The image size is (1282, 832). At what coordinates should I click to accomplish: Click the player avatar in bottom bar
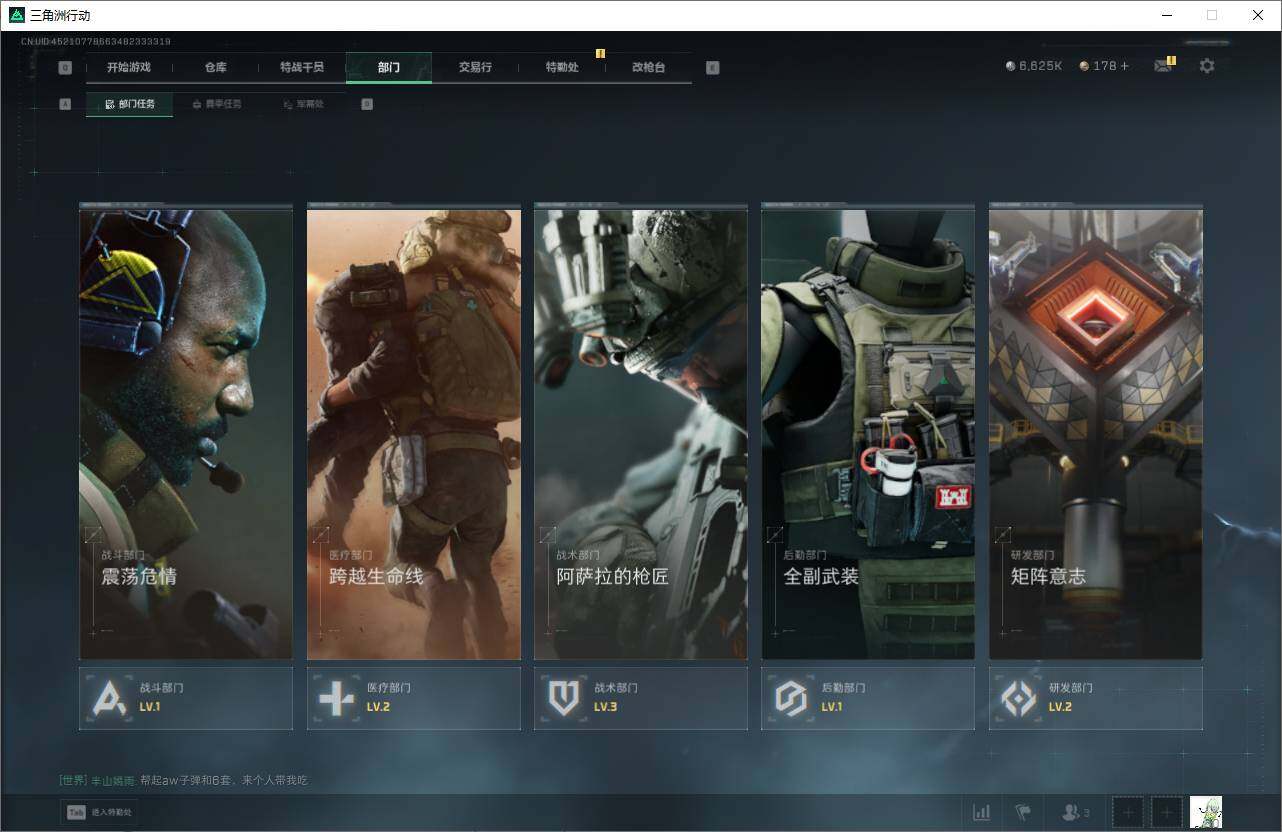point(1205,812)
